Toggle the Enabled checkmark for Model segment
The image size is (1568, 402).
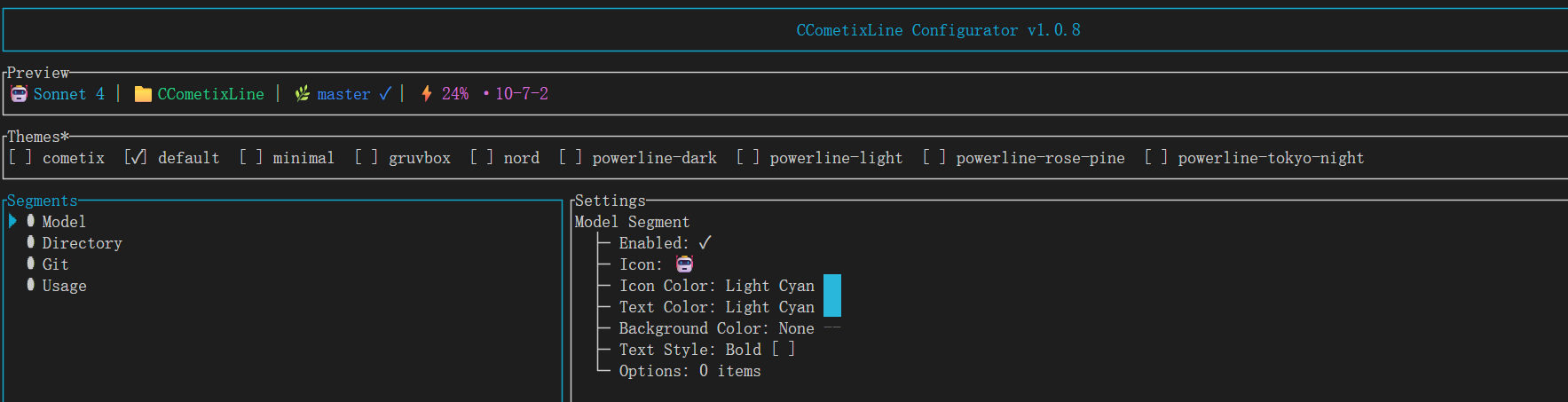pos(705,242)
